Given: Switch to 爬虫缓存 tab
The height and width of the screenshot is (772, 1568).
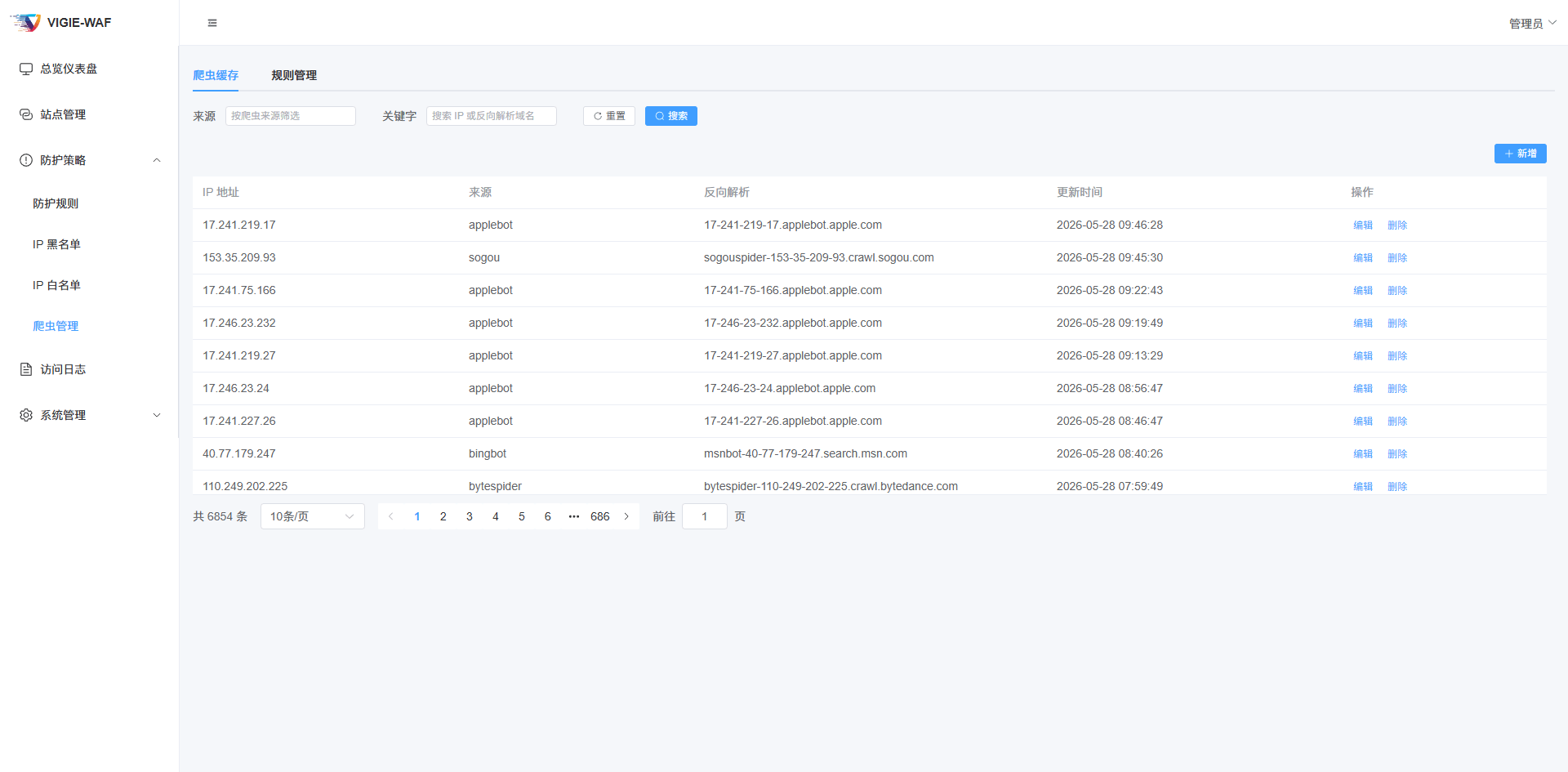Looking at the screenshot, I should click(x=216, y=75).
